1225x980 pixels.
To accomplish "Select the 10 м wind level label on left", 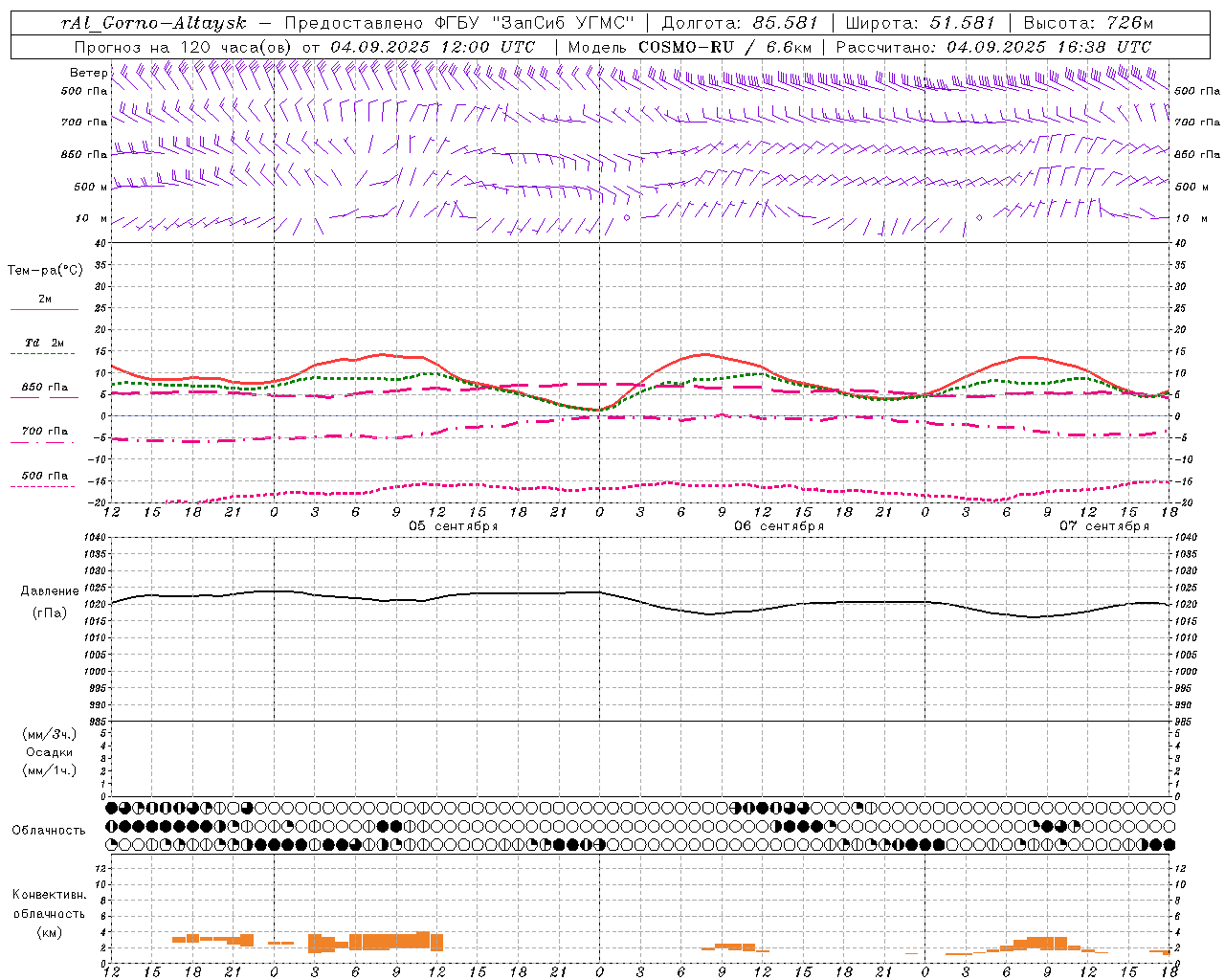I will point(92,218).
